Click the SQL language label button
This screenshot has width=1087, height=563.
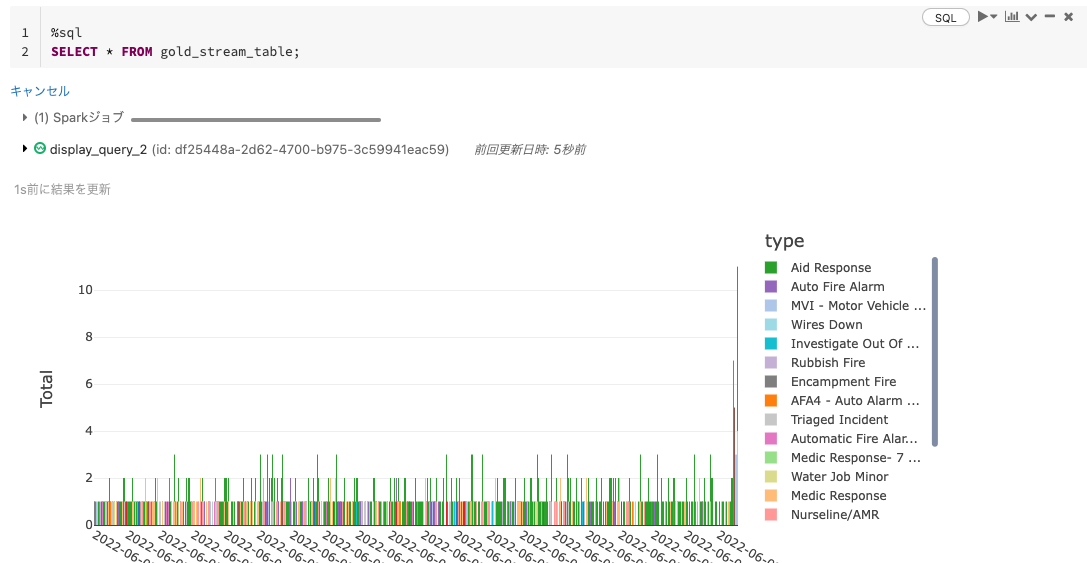[x=946, y=17]
